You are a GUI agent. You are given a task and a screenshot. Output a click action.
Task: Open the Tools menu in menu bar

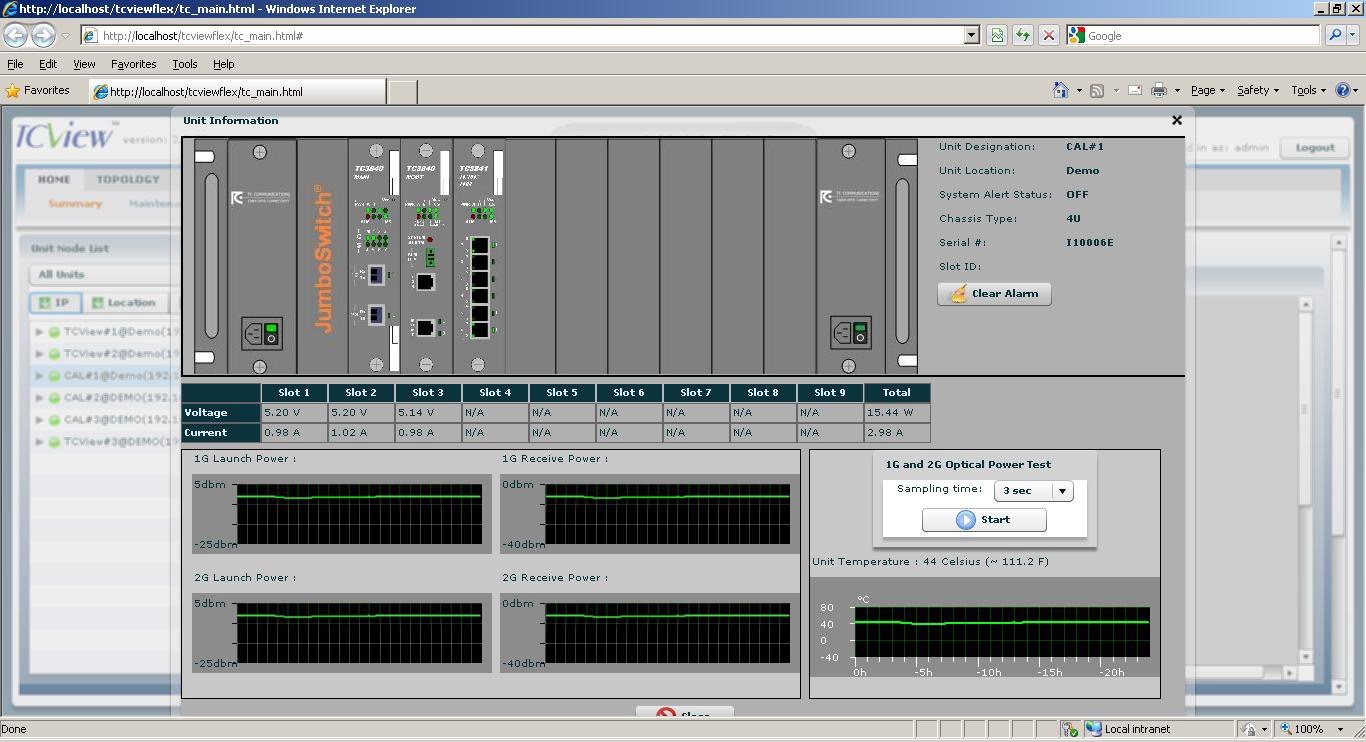[x=185, y=64]
